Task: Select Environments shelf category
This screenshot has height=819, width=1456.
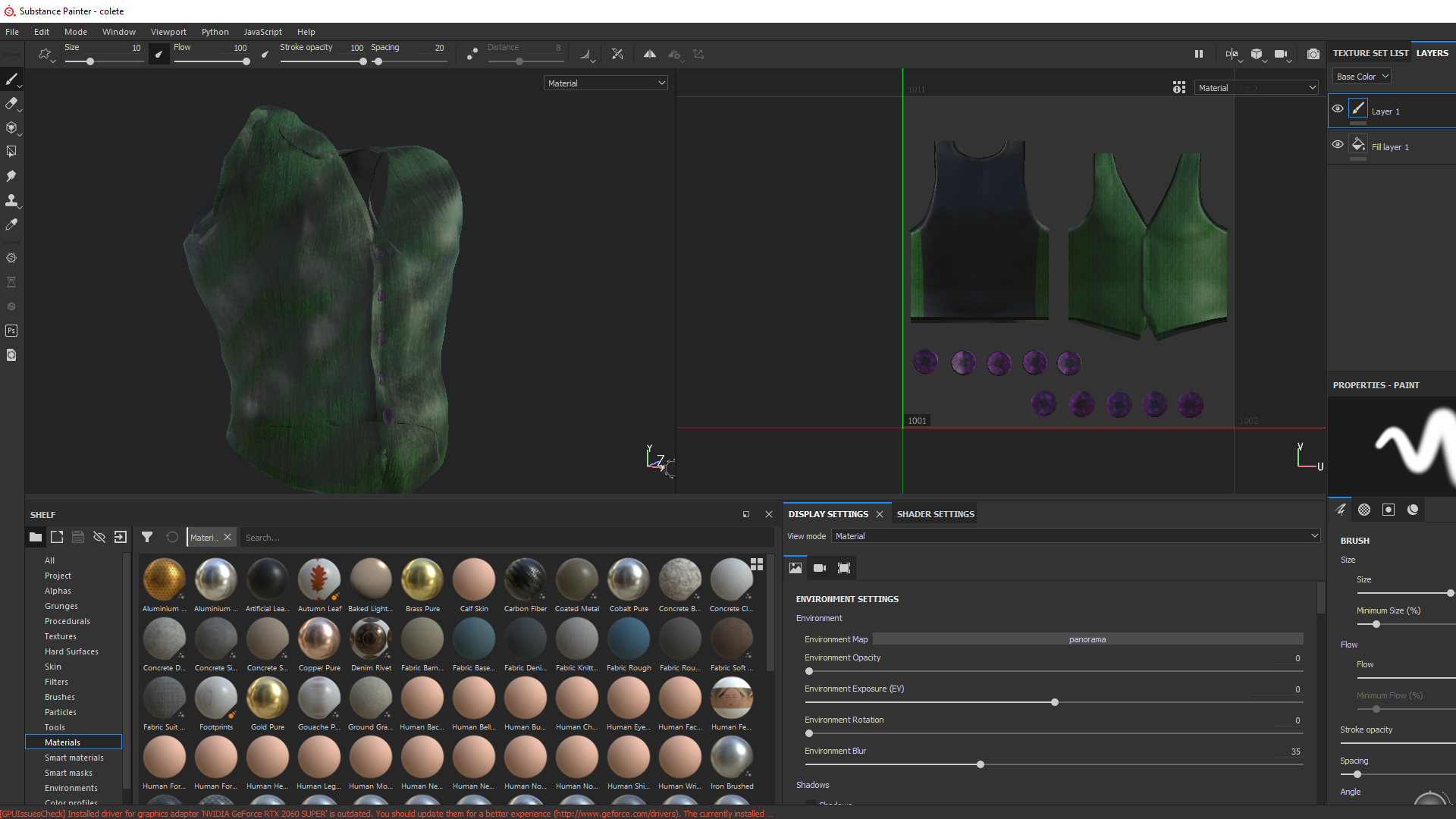Action: 71,788
